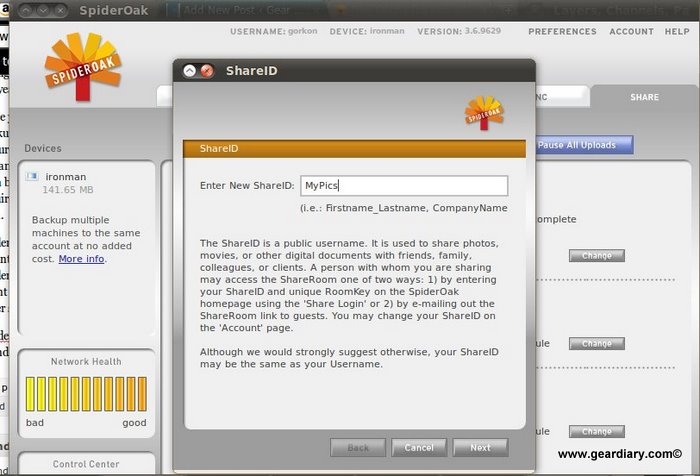Click the More info link under Devices

(x=81, y=259)
